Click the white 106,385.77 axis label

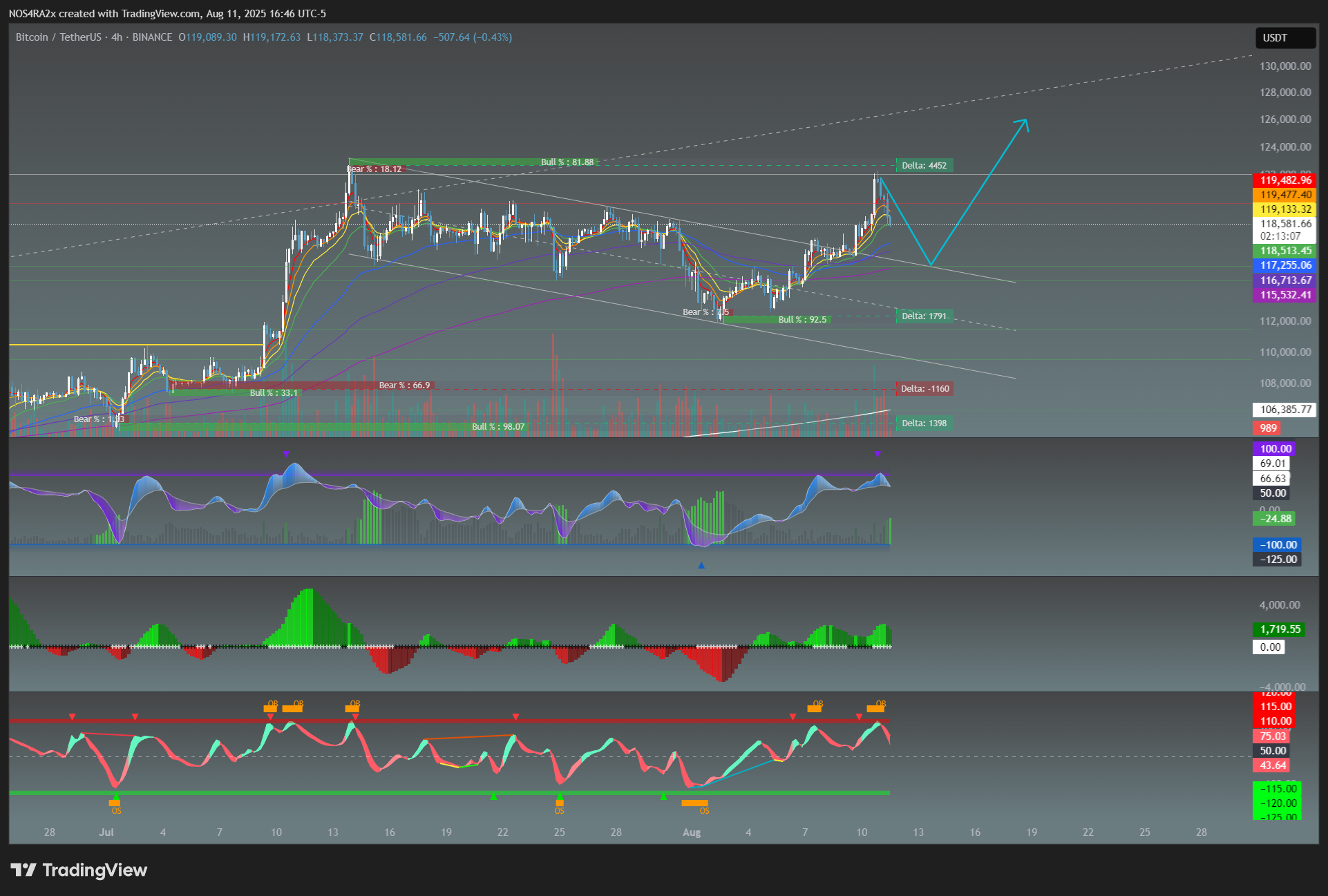click(x=1284, y=410)
